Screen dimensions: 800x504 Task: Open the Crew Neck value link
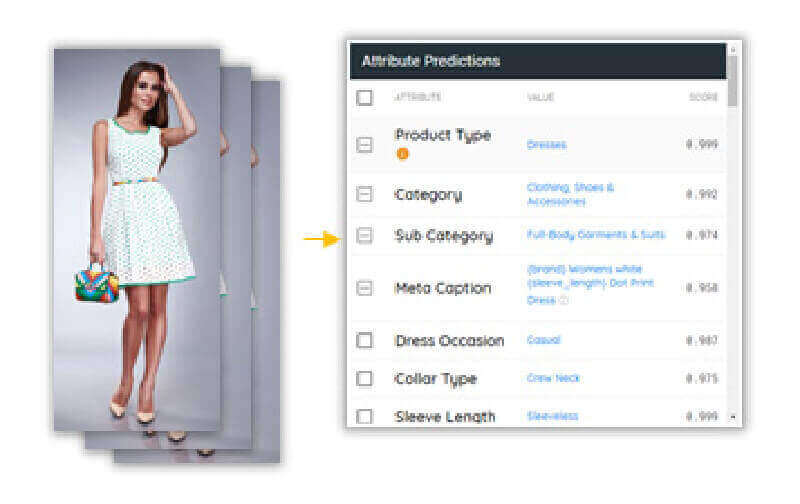tap(553, 378)
